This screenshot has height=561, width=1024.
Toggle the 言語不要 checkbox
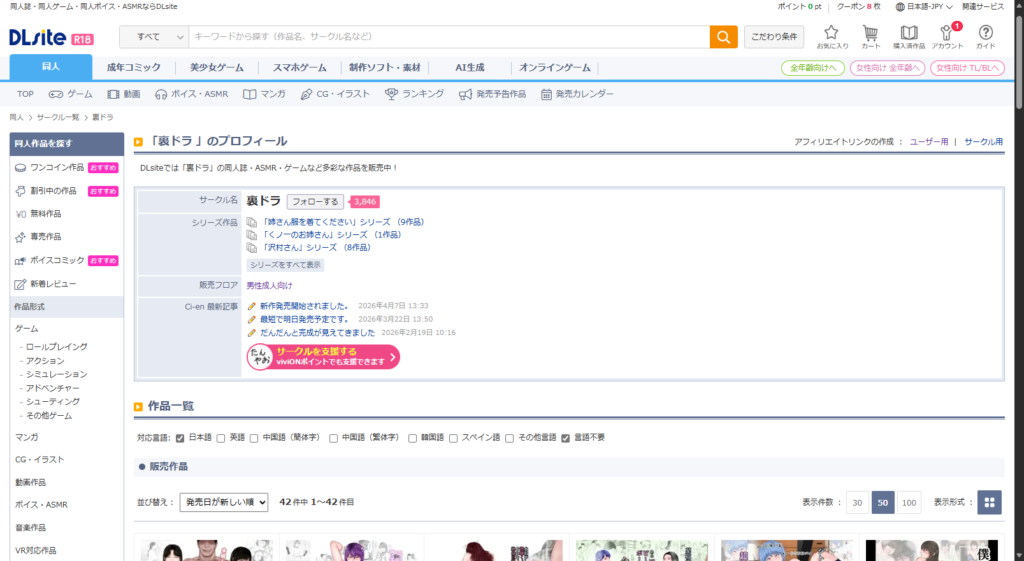point(566,438)
